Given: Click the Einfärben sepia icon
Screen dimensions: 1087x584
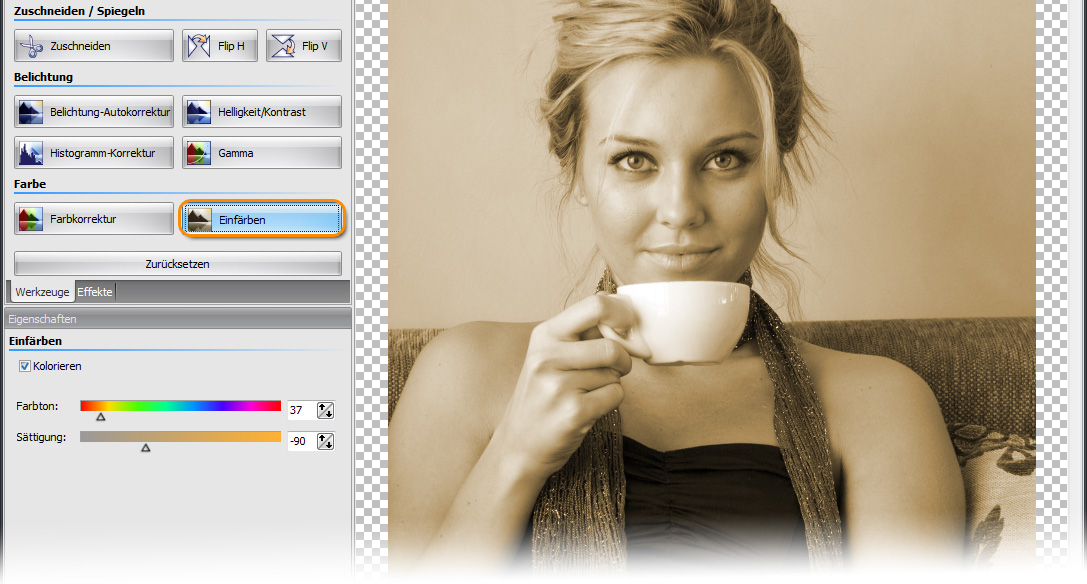Looking at the screenshot, I should (x=200, y=219).
